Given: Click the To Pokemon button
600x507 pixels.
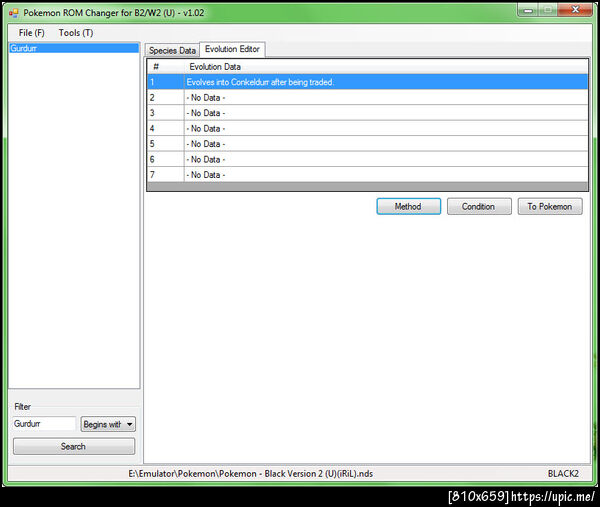Looking at the screenshot, I should (550, 206).
